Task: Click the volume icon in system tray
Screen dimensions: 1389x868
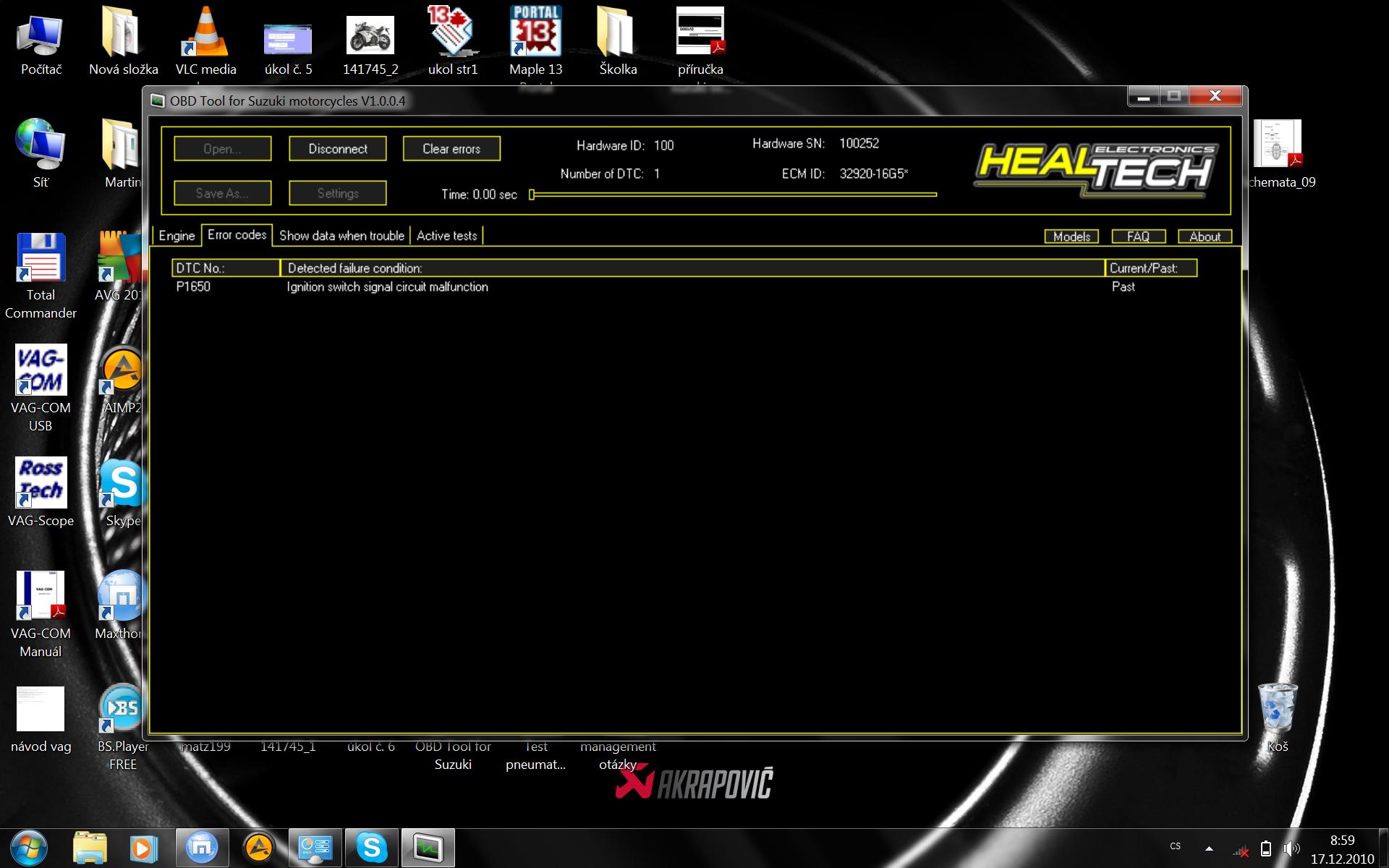Action: click(x=1291, y=848)
